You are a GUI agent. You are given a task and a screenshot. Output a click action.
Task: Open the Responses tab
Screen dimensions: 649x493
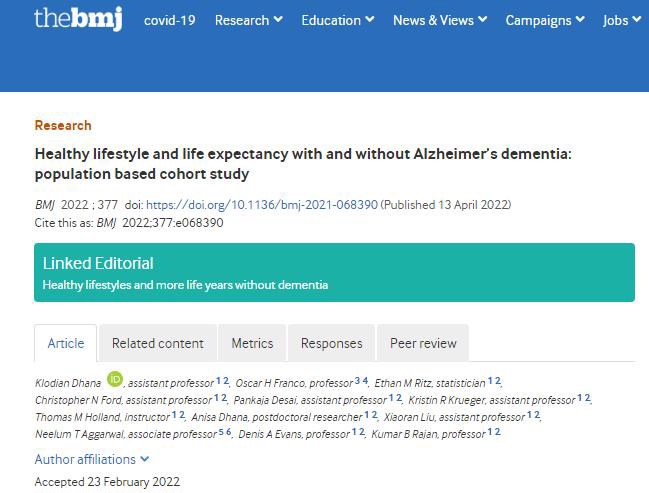point(332,343)
